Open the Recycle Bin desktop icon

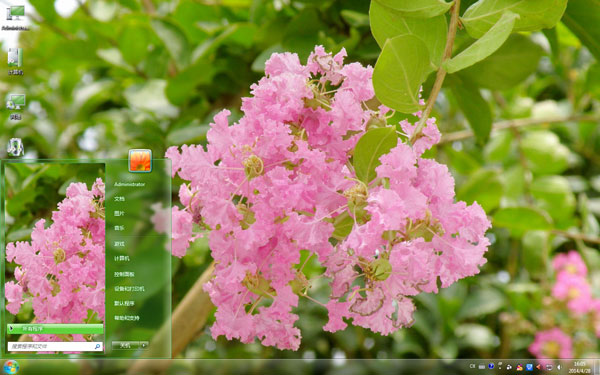coord(15,147)
